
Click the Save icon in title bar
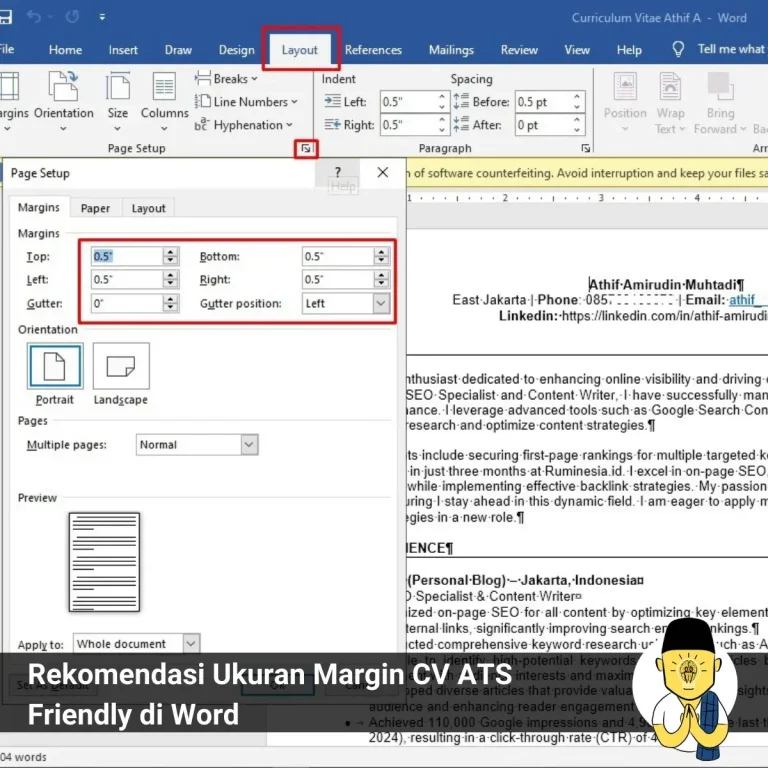(5, 17)
